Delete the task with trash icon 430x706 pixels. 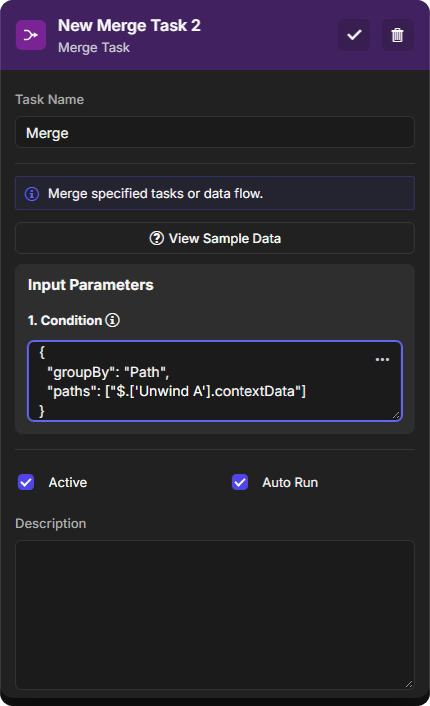(x=398, y=35)
